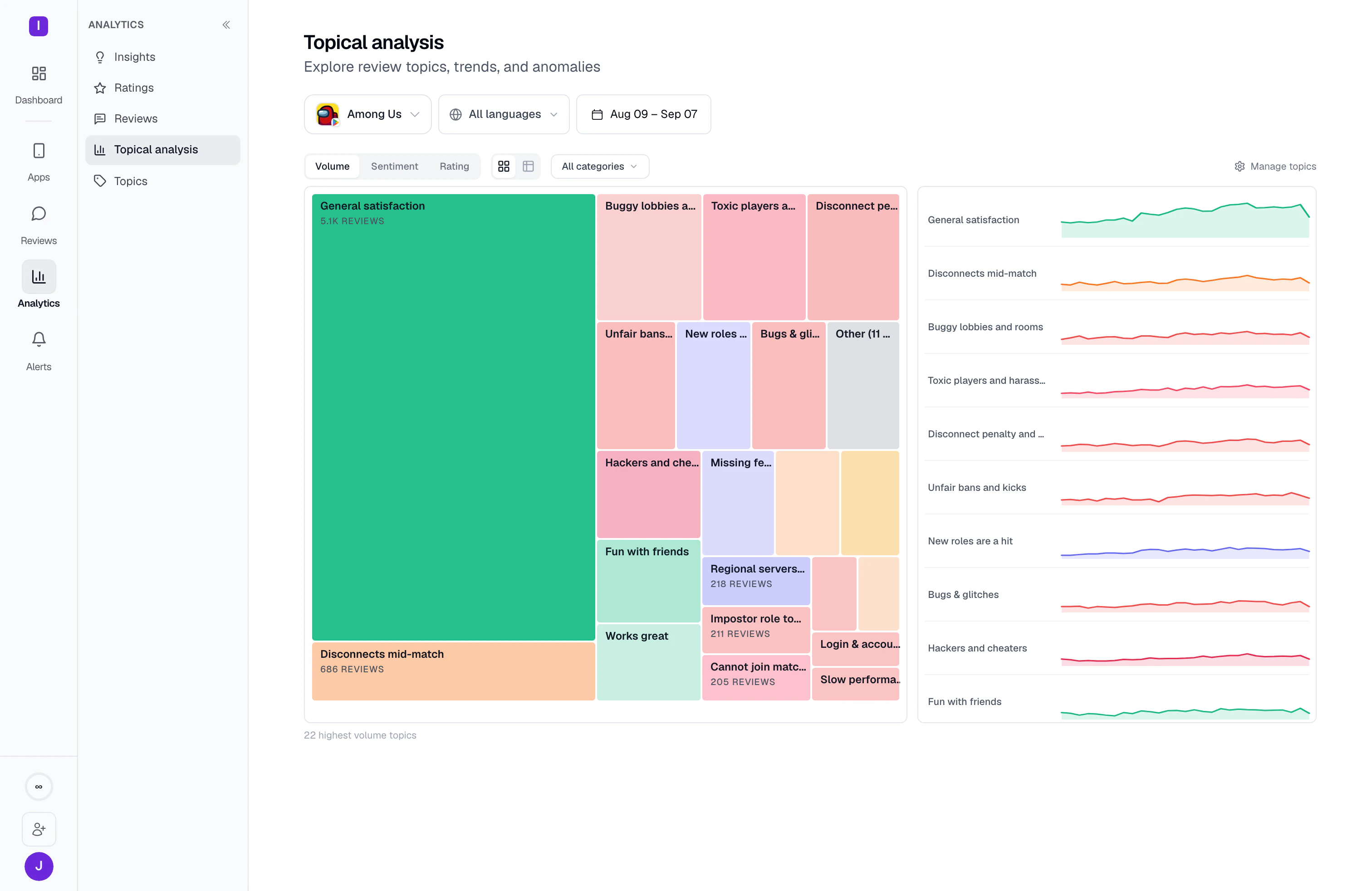Go to Insights page

pyautogui.click(x=162, y=57)
